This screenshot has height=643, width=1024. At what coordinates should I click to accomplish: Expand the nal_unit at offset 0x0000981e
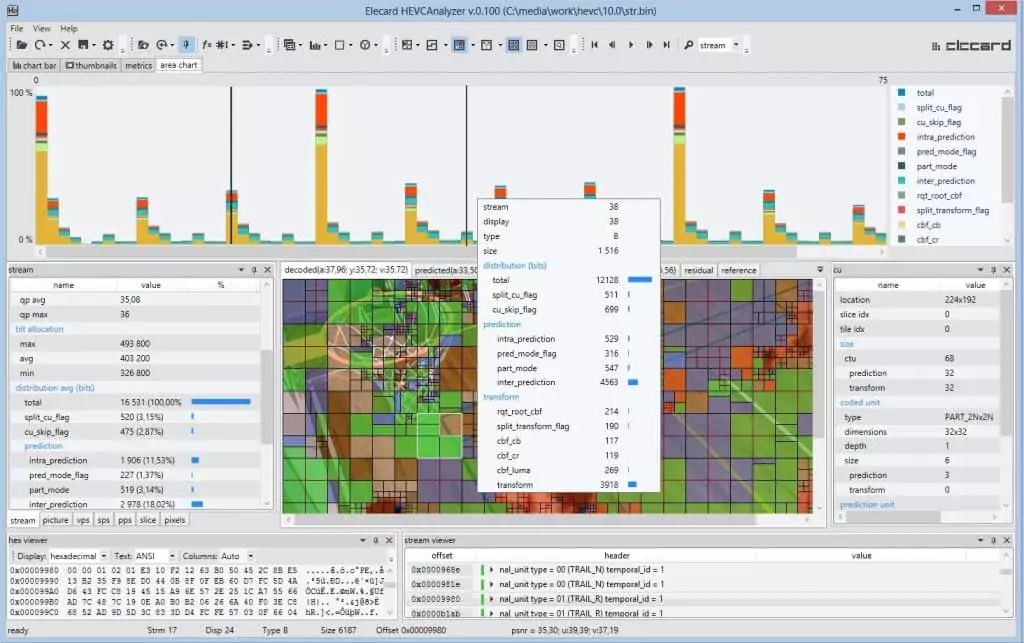492,584
